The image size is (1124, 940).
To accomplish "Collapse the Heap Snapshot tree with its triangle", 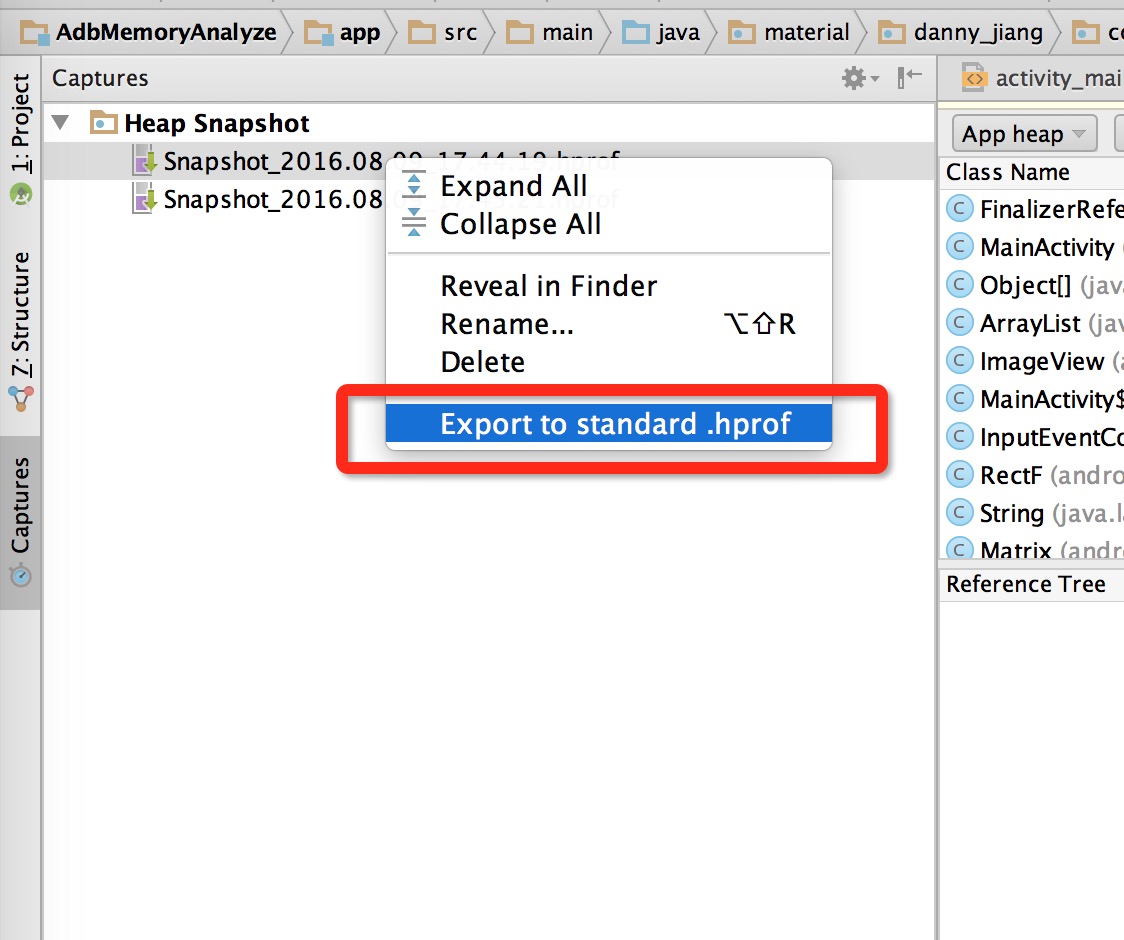I will coord(62,122).
